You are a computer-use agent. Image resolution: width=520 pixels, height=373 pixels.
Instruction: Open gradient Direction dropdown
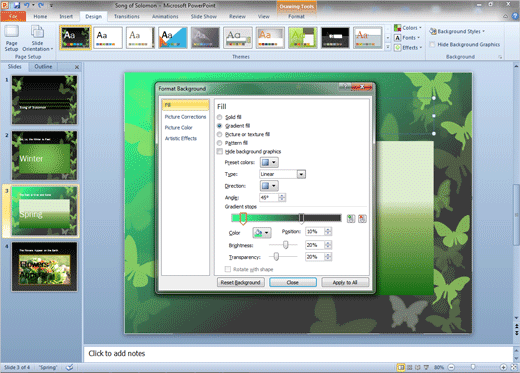[x=269, y=186]
